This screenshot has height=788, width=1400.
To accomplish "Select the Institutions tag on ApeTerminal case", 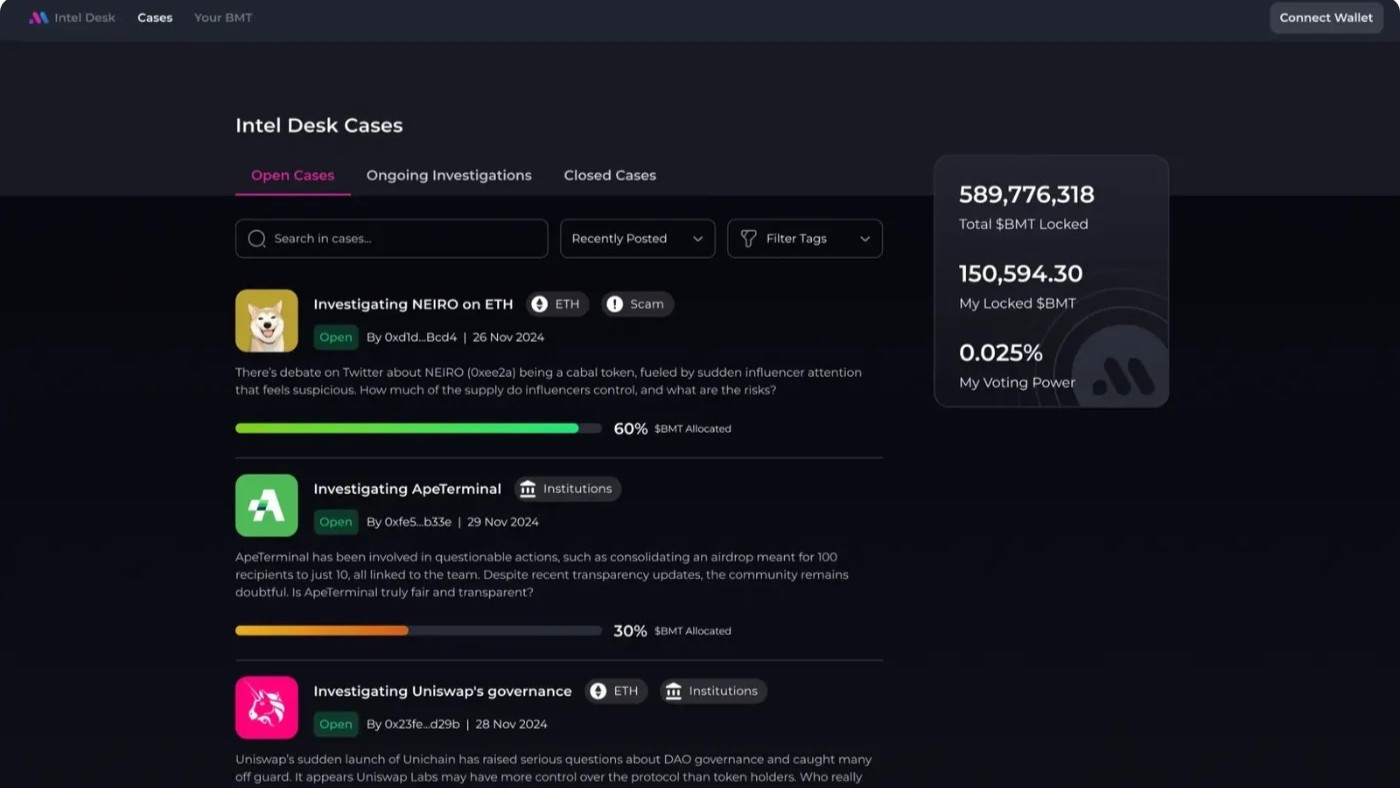I will point(568,489).
